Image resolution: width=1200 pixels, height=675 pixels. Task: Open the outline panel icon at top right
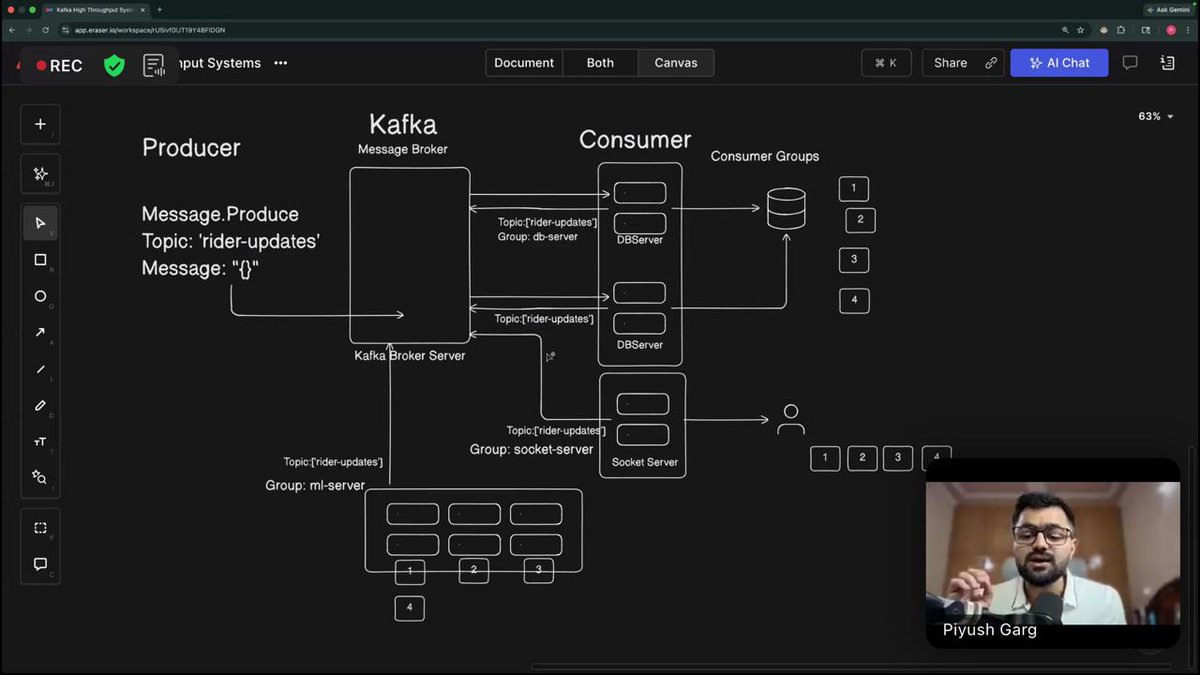[x=1167, y=63]
